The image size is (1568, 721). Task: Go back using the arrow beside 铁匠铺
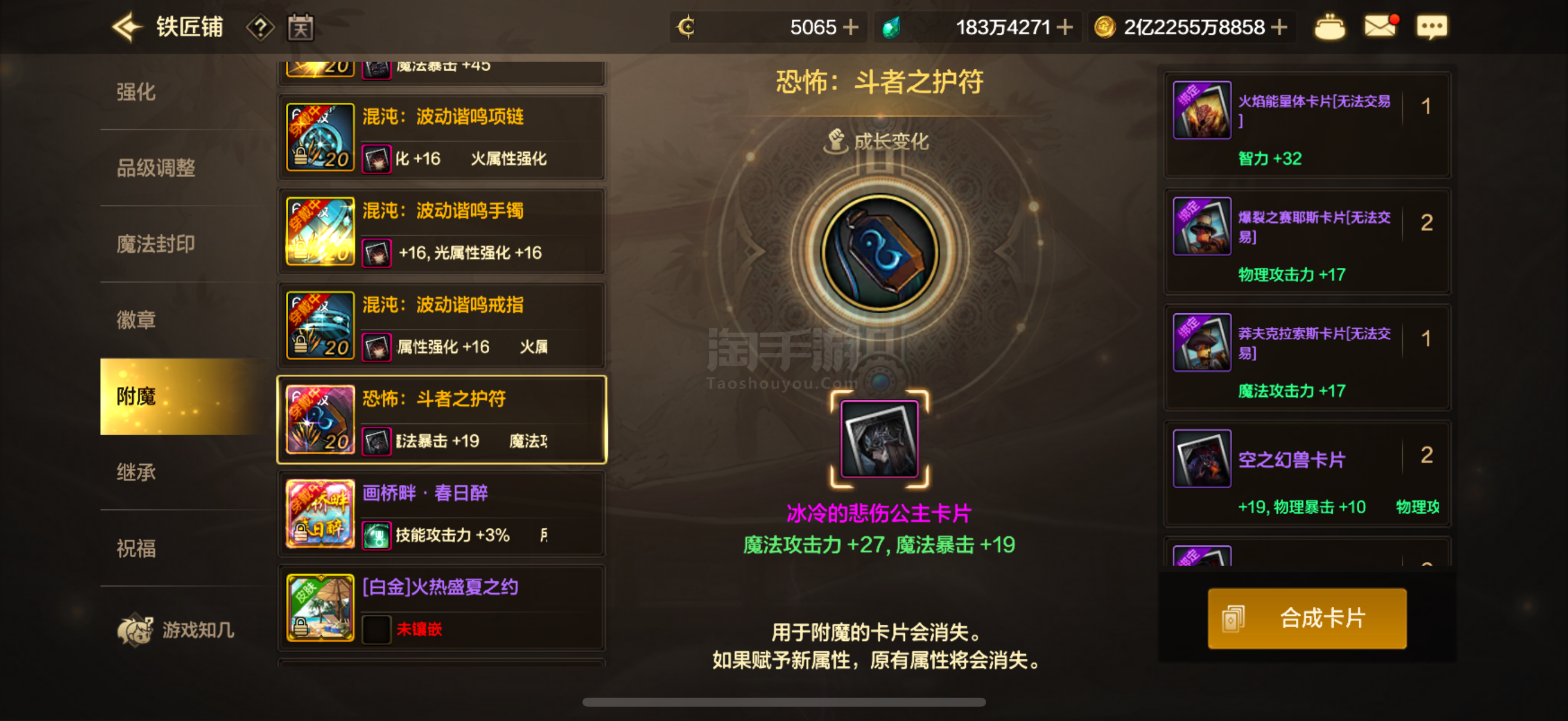[x=127, y=28]
